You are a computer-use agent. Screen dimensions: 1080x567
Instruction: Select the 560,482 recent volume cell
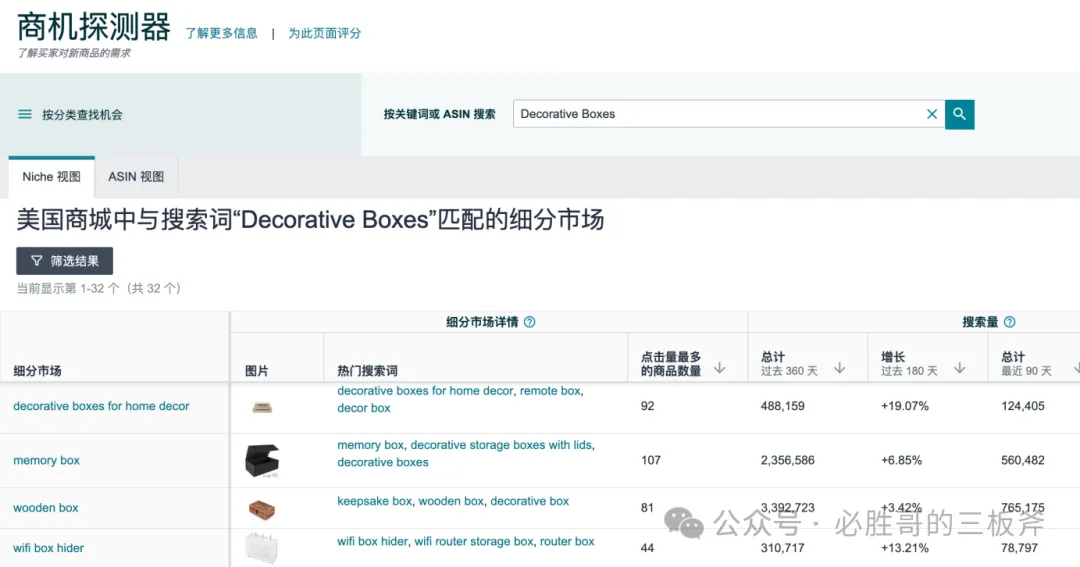[1023, 460]
